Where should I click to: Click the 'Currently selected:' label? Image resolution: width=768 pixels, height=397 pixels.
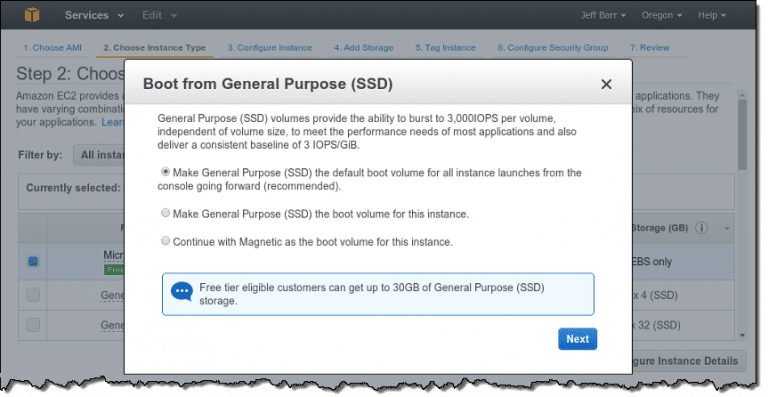(73, 188)
